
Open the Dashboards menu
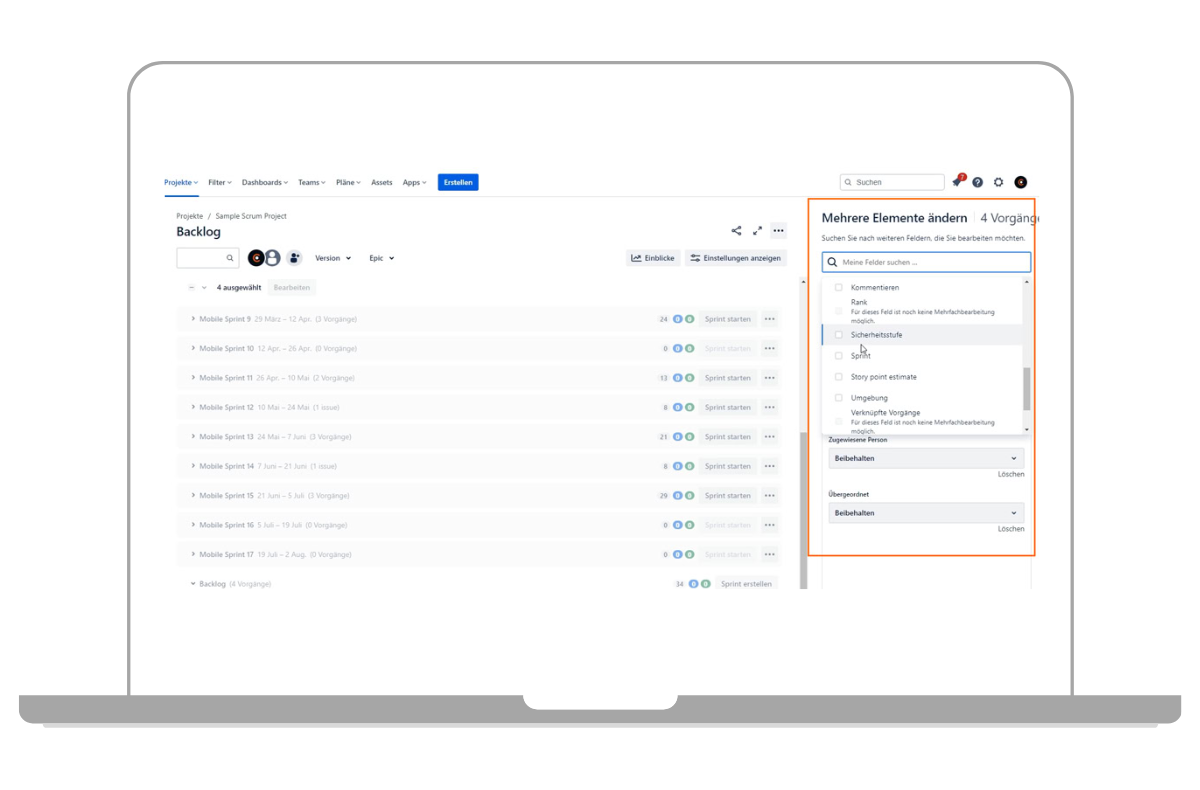click(264, 182)
